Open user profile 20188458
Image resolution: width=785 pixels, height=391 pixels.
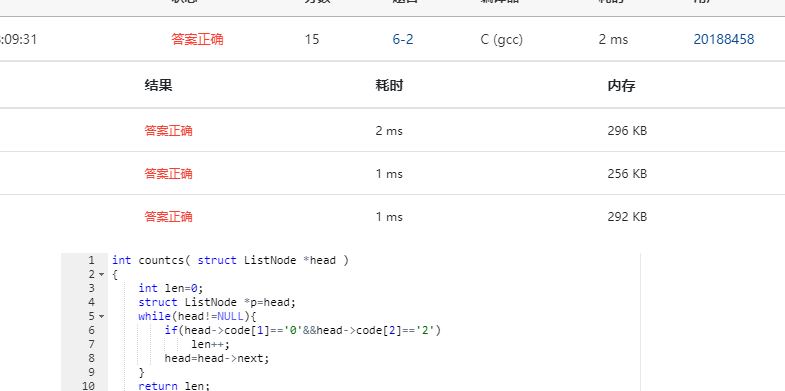click(724, 40)
